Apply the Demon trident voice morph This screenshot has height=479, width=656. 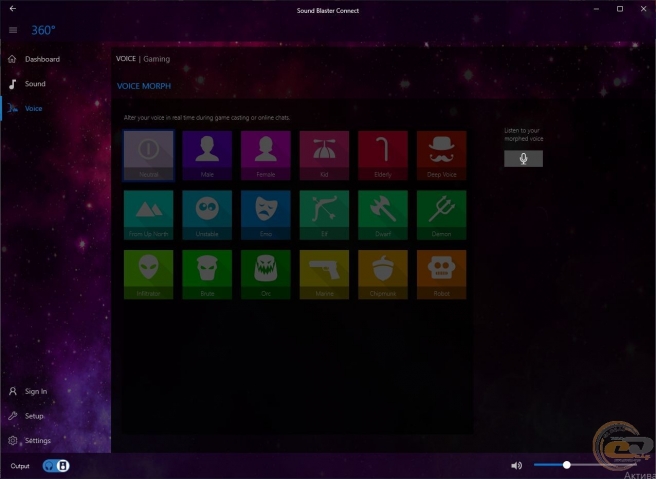pos(441,215)
